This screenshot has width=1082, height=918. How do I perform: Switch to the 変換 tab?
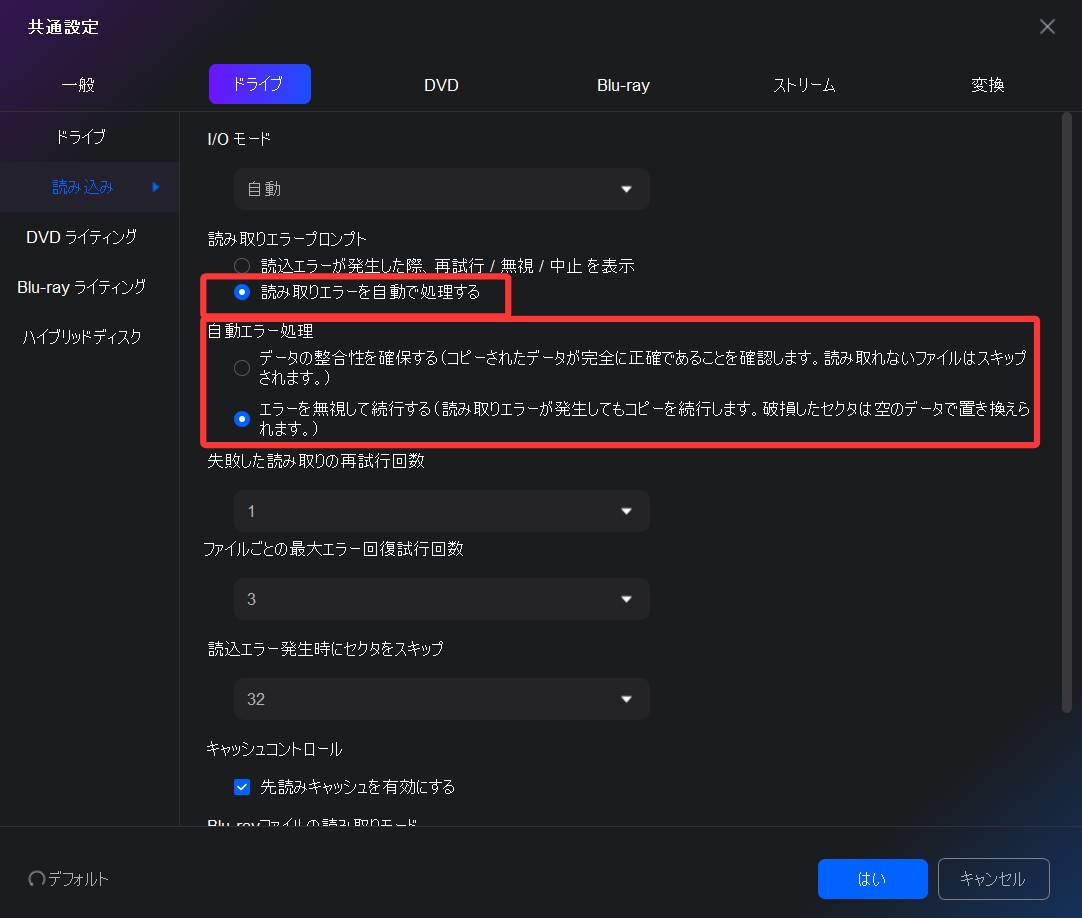987,85
